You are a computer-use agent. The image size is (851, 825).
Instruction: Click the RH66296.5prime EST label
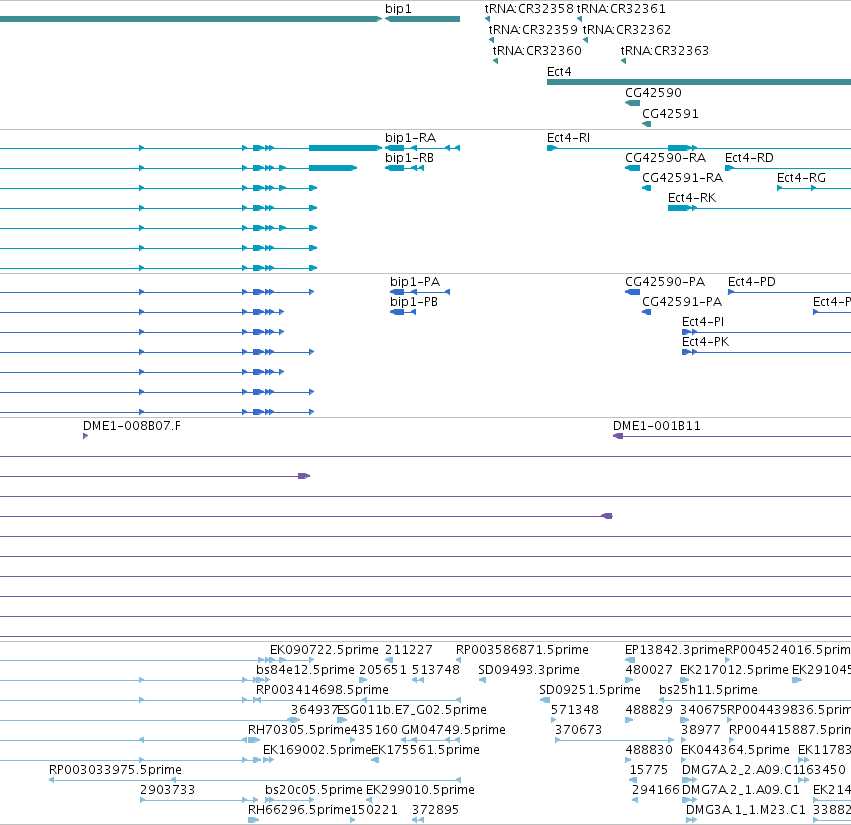click(299, 810)
